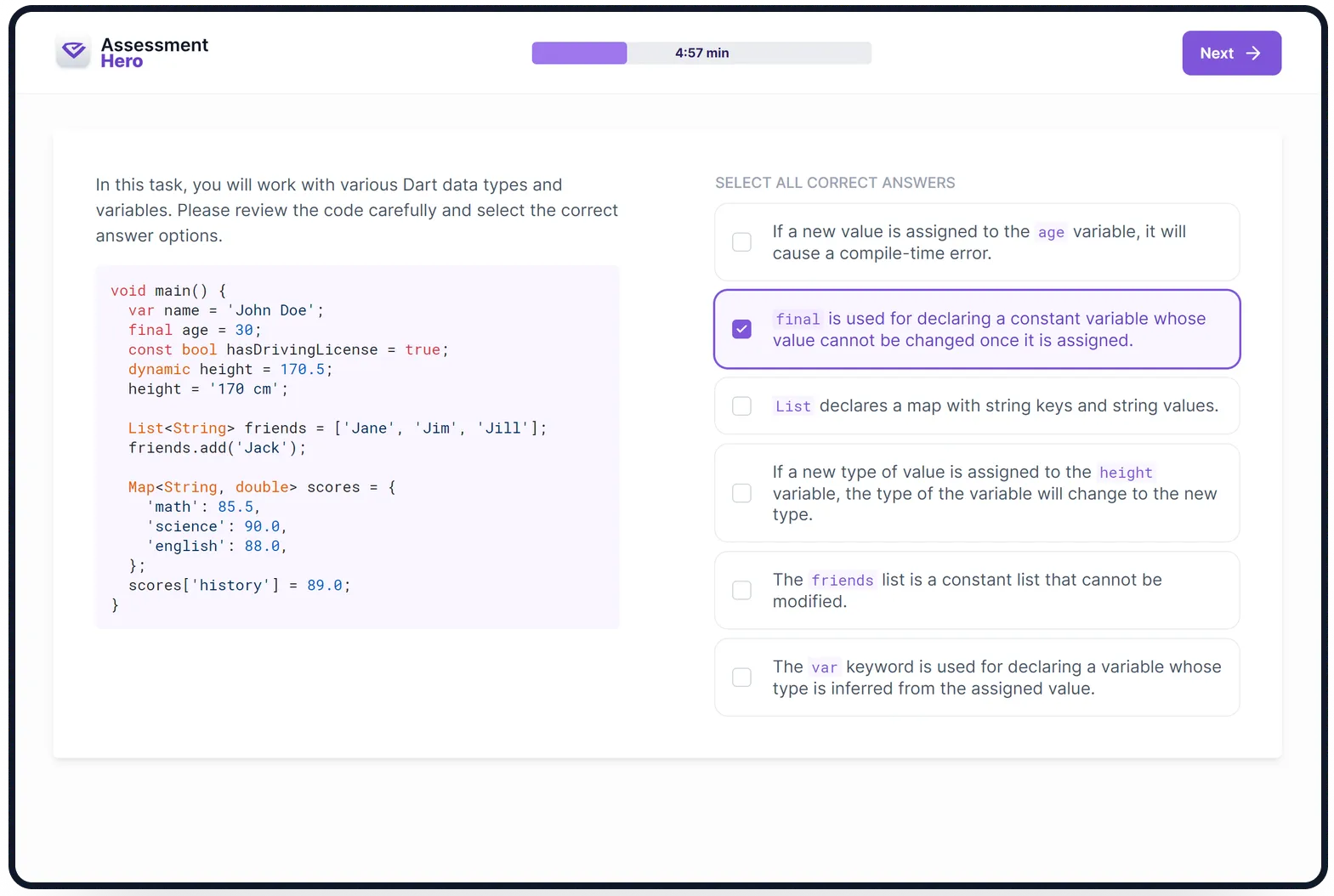Click the SELECT ALL CORRECT ANSWERS heading
This screenshot has width=1334, height=896.
click(835, 183)
